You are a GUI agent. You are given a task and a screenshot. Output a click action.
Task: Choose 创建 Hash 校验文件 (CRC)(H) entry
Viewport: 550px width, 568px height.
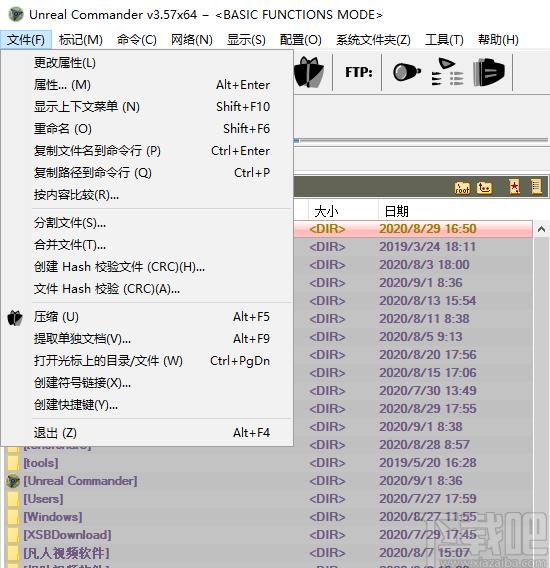click(x=147, y=267)
